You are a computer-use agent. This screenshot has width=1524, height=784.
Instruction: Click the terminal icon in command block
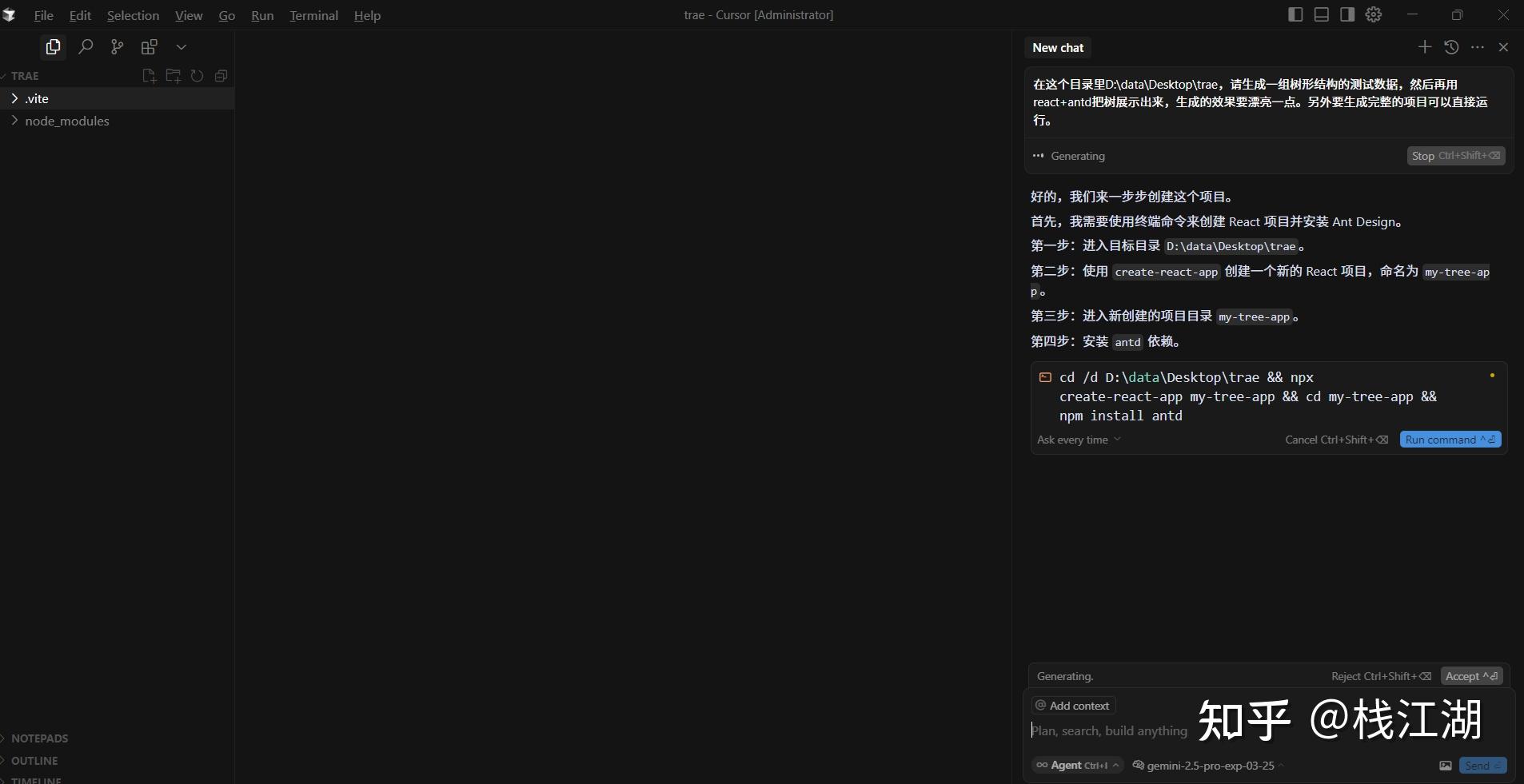[x=1045, y=377]
